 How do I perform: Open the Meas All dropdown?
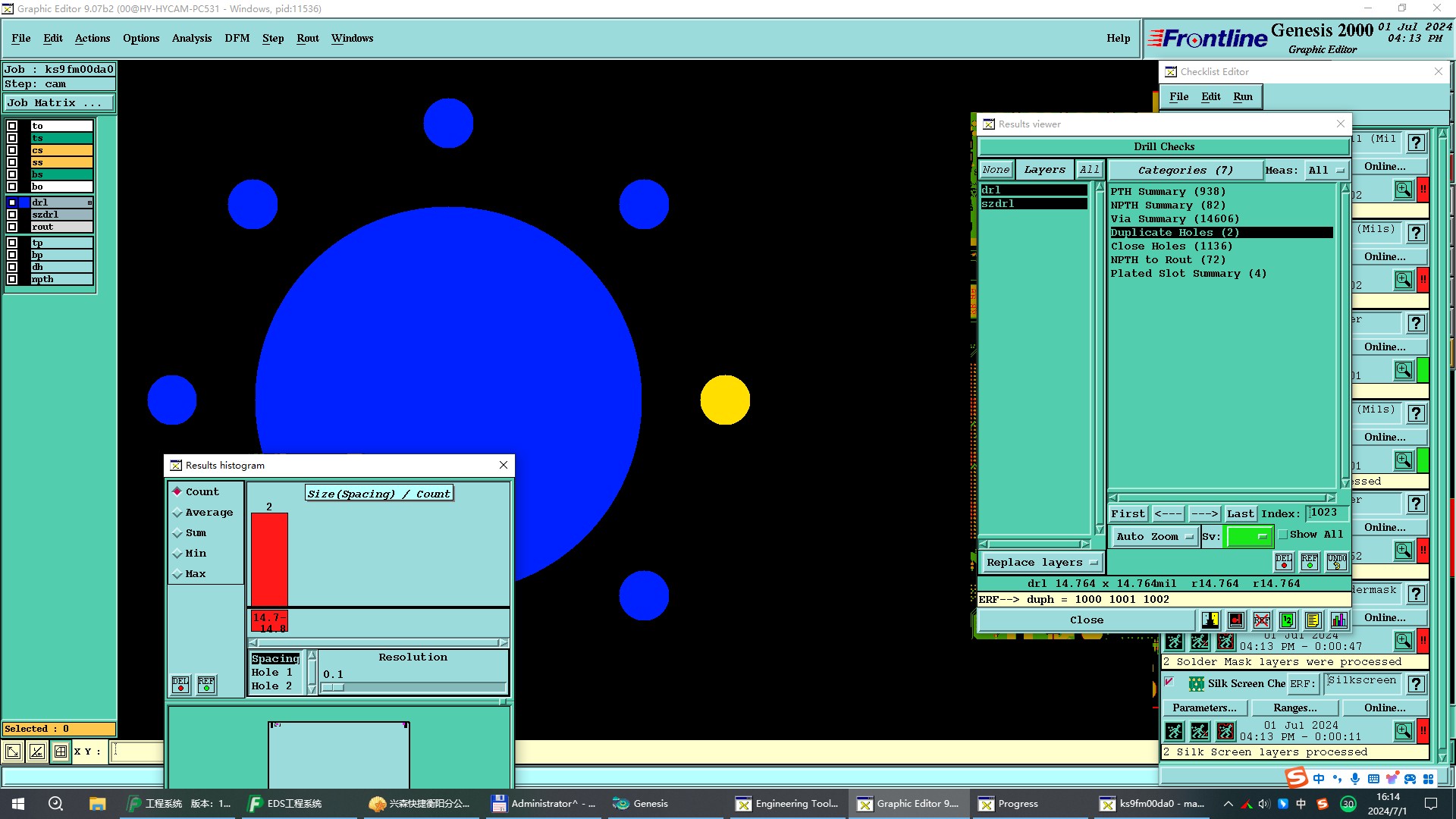[1326, 171]
